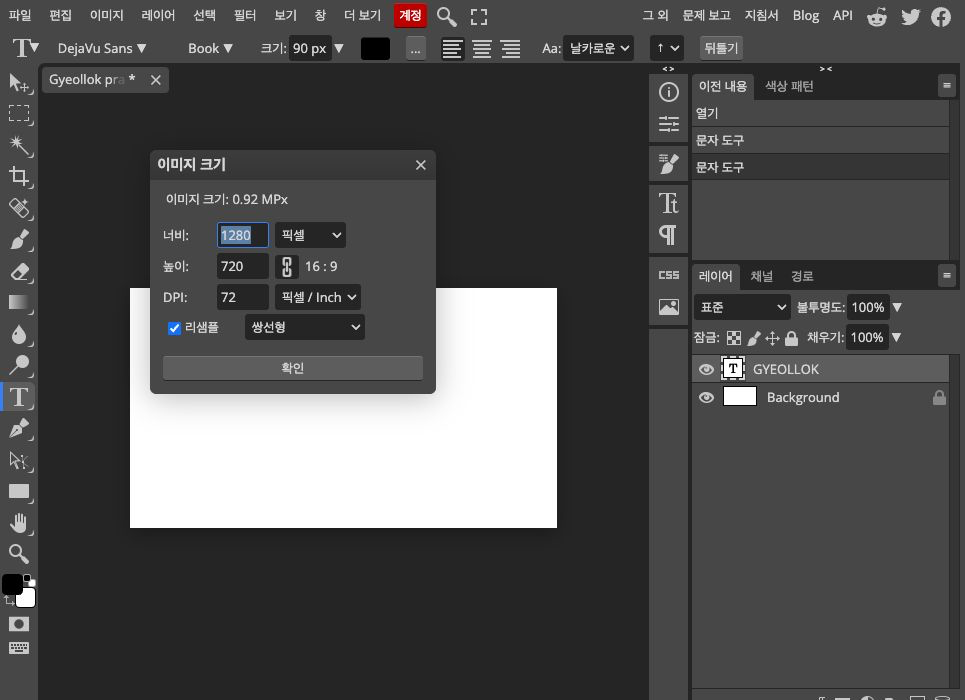Select the Pen tool
This screenshot has height=700, width=965.
pyautogui.click(x=18, y=428)
